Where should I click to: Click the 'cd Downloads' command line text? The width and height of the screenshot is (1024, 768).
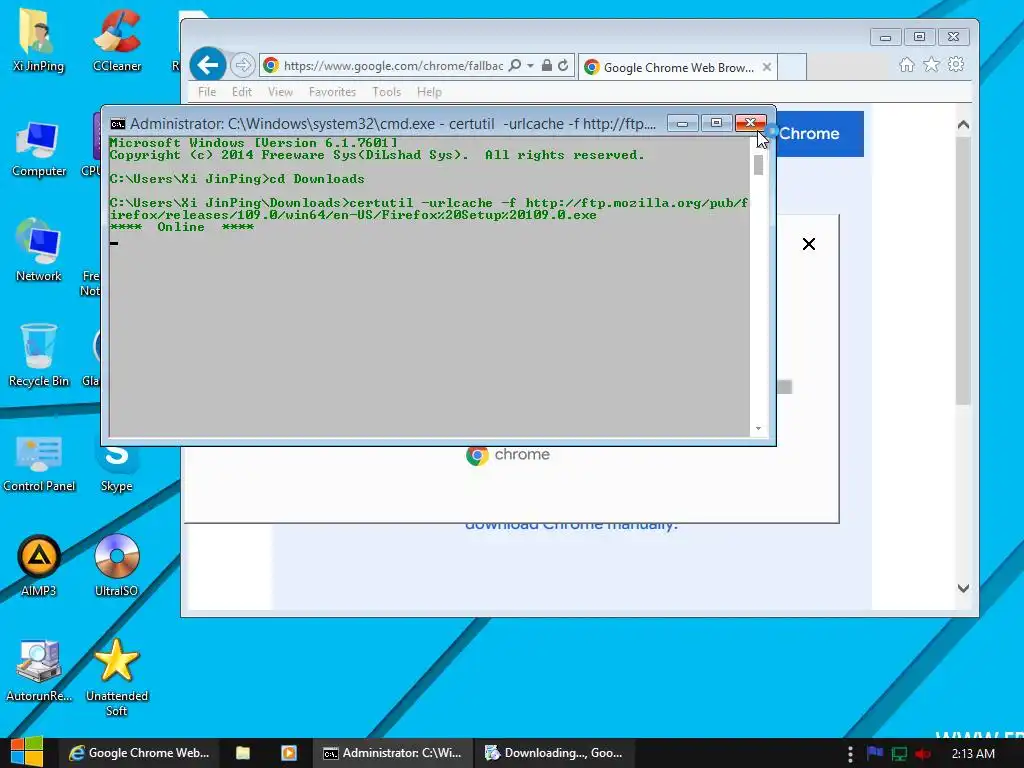(317, 179)
